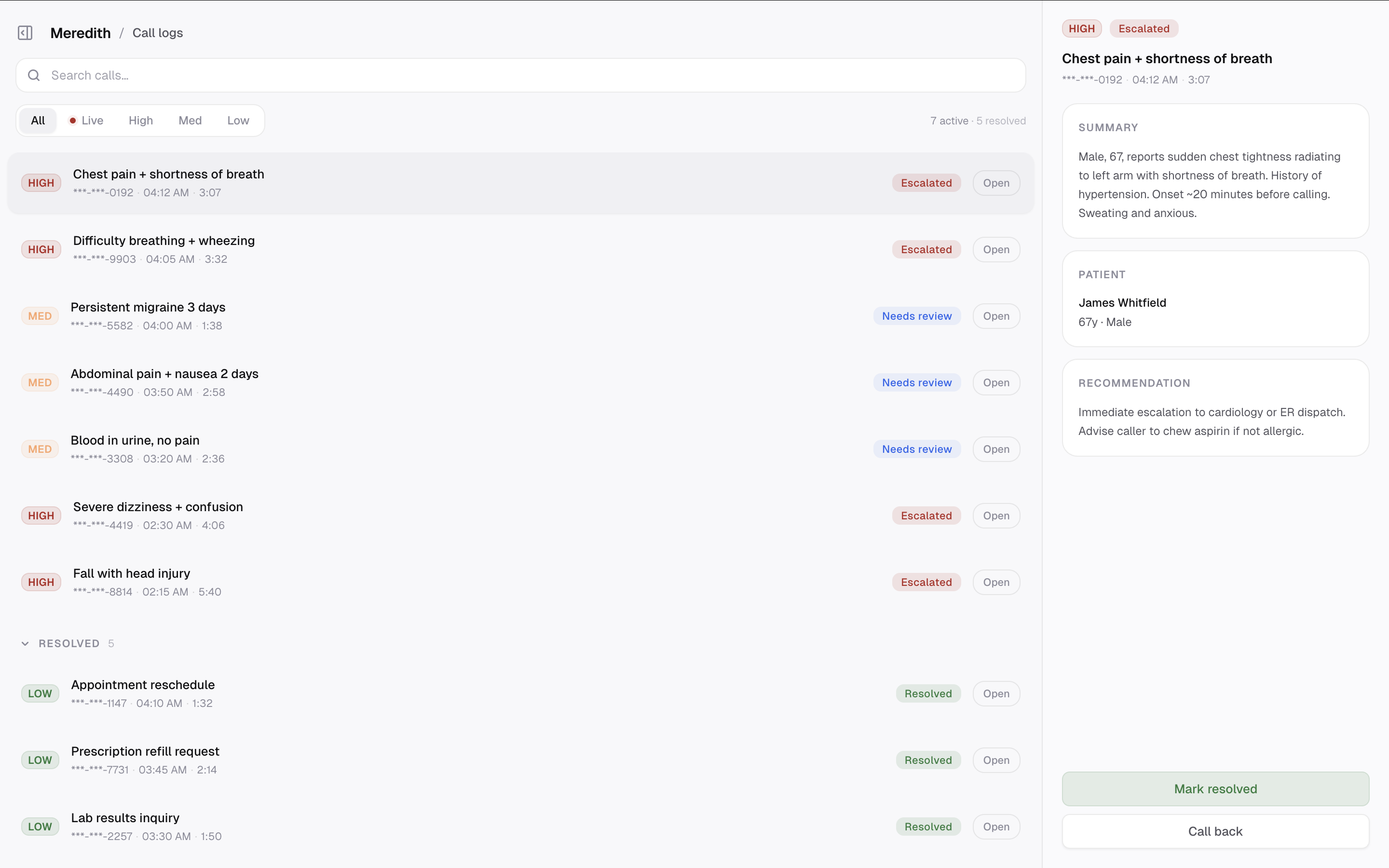Filter calls by Med priority
Image resolution: width=1389 pixels, height=868 pixels.
click(x=190, y=121)
